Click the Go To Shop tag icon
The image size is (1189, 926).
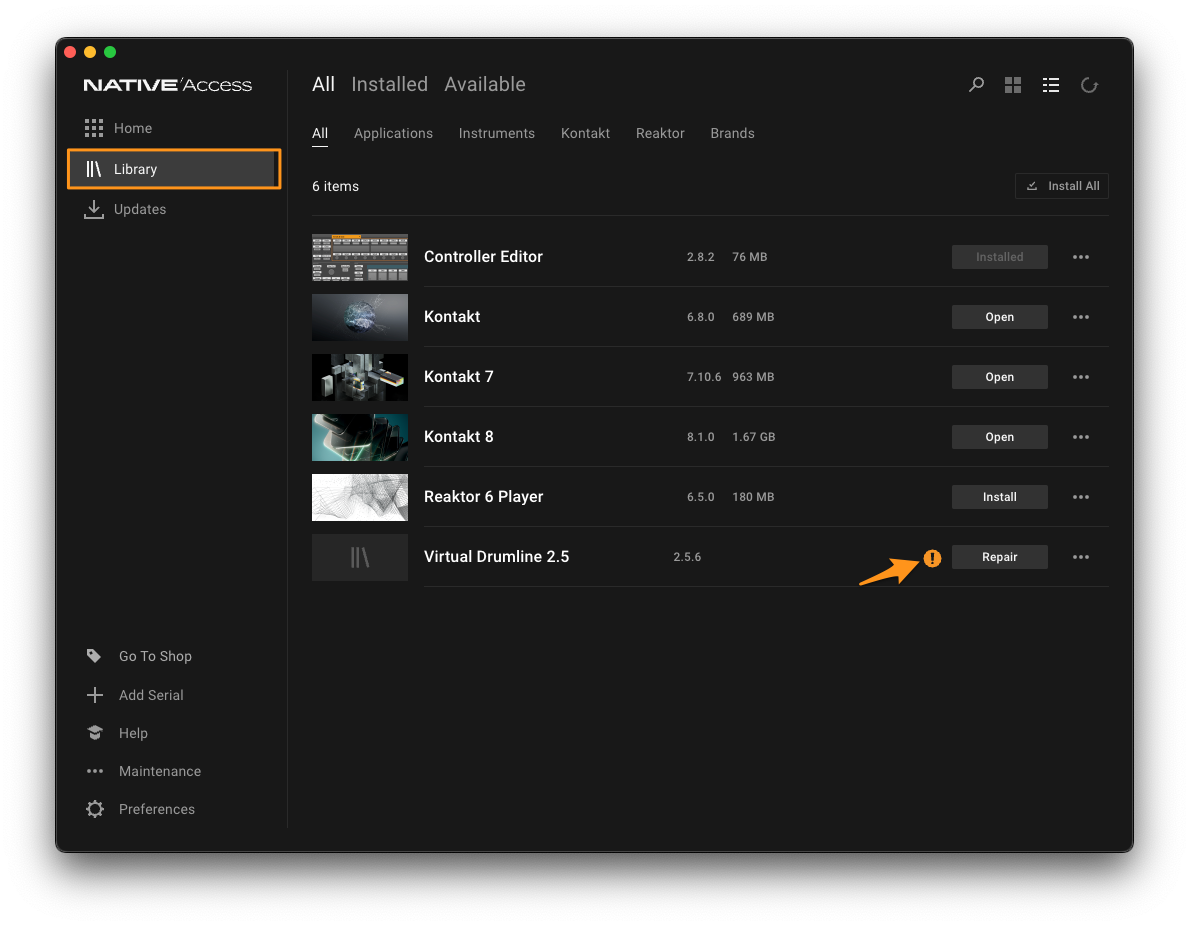(x=94, y=656)
